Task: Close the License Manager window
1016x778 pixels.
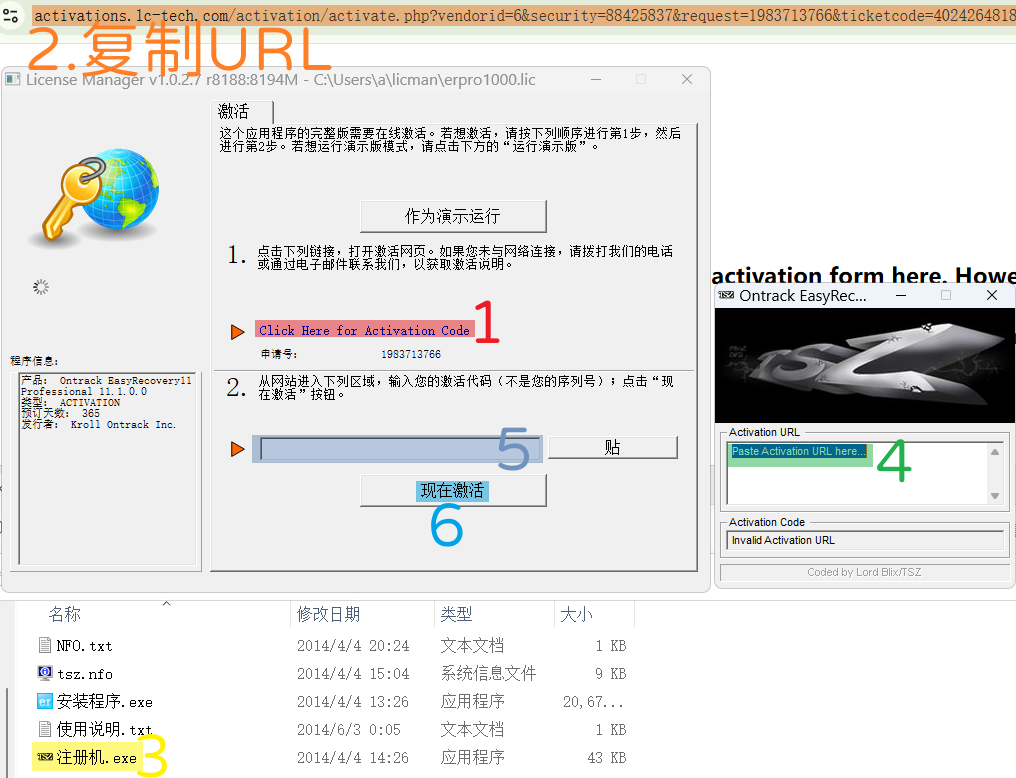Action: [687, 79]
